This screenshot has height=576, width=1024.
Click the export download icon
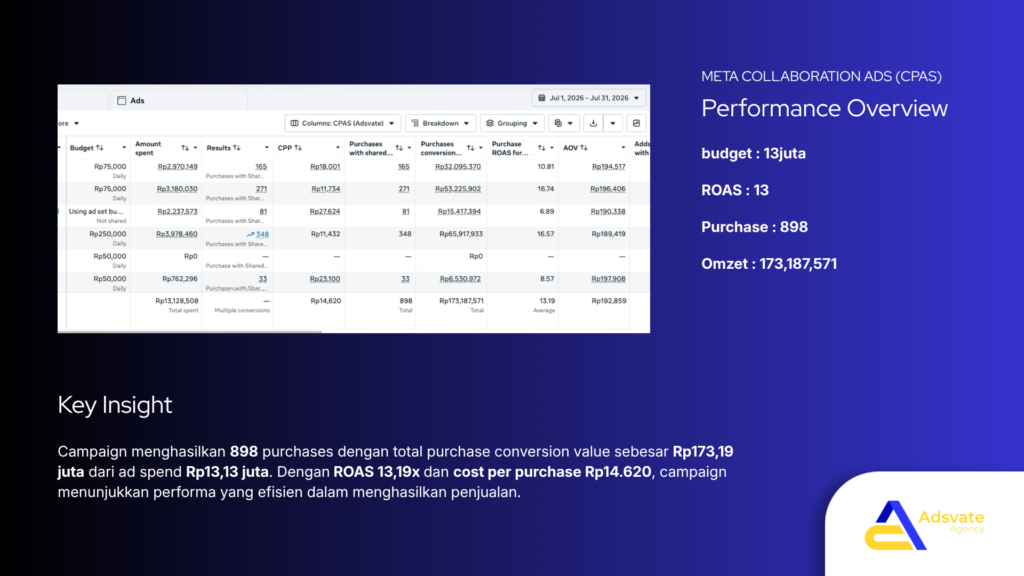click(x=593, y=123)
